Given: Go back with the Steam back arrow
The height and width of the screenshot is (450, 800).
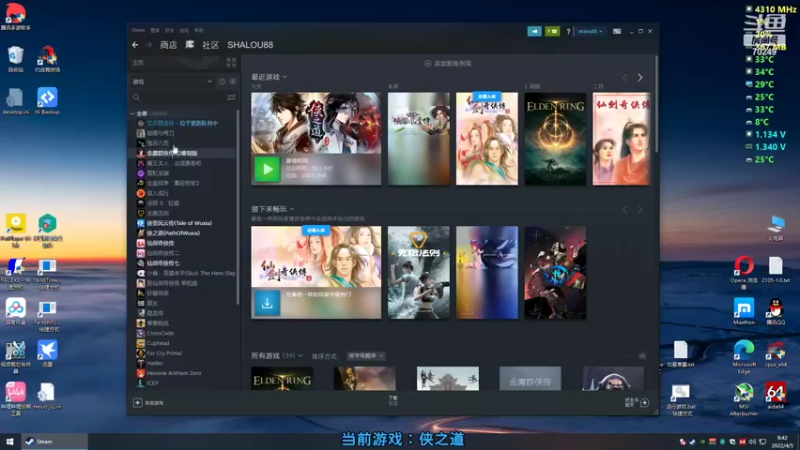Looking at the screenshot, I should [135, 45].
